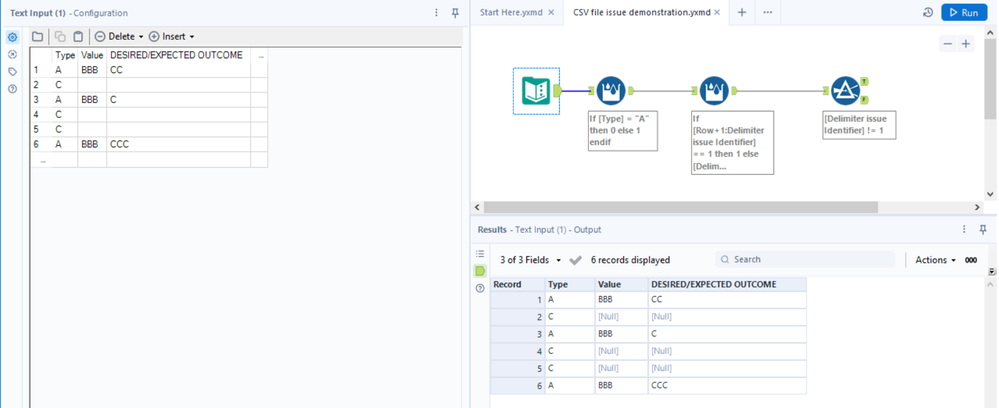Open Results panel options kebab menu
The width and height of the screenshot is (999, 408).
pyautogui.click(x=964, y=230)
